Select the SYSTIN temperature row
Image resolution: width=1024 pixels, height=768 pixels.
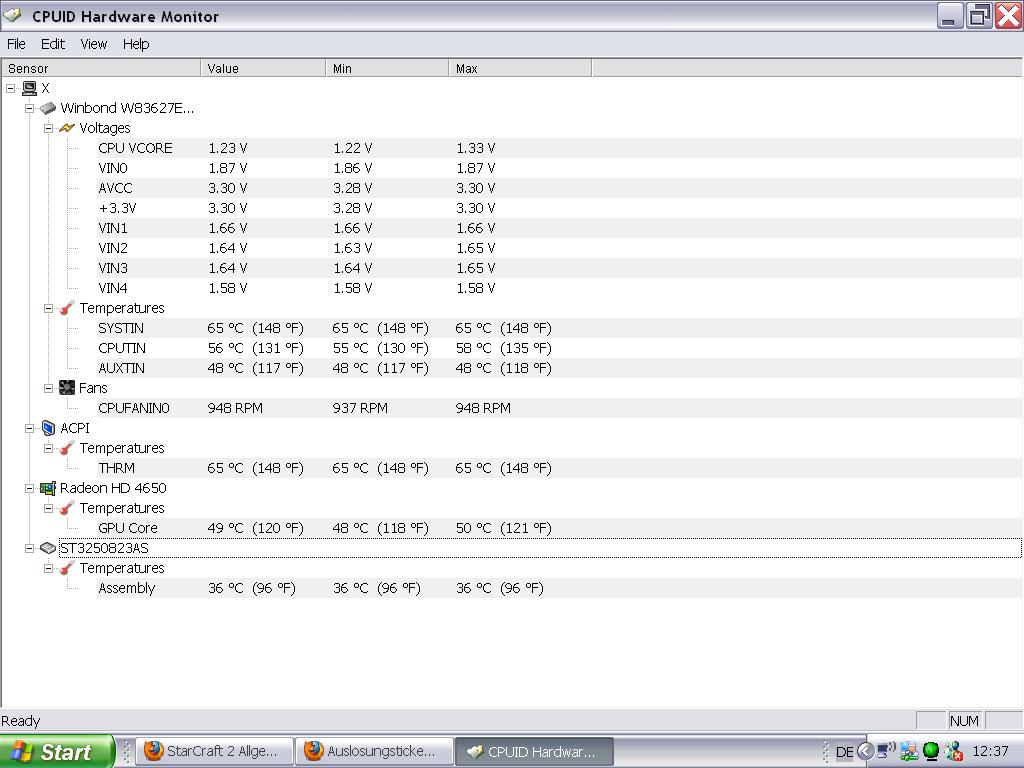[559, 328]
